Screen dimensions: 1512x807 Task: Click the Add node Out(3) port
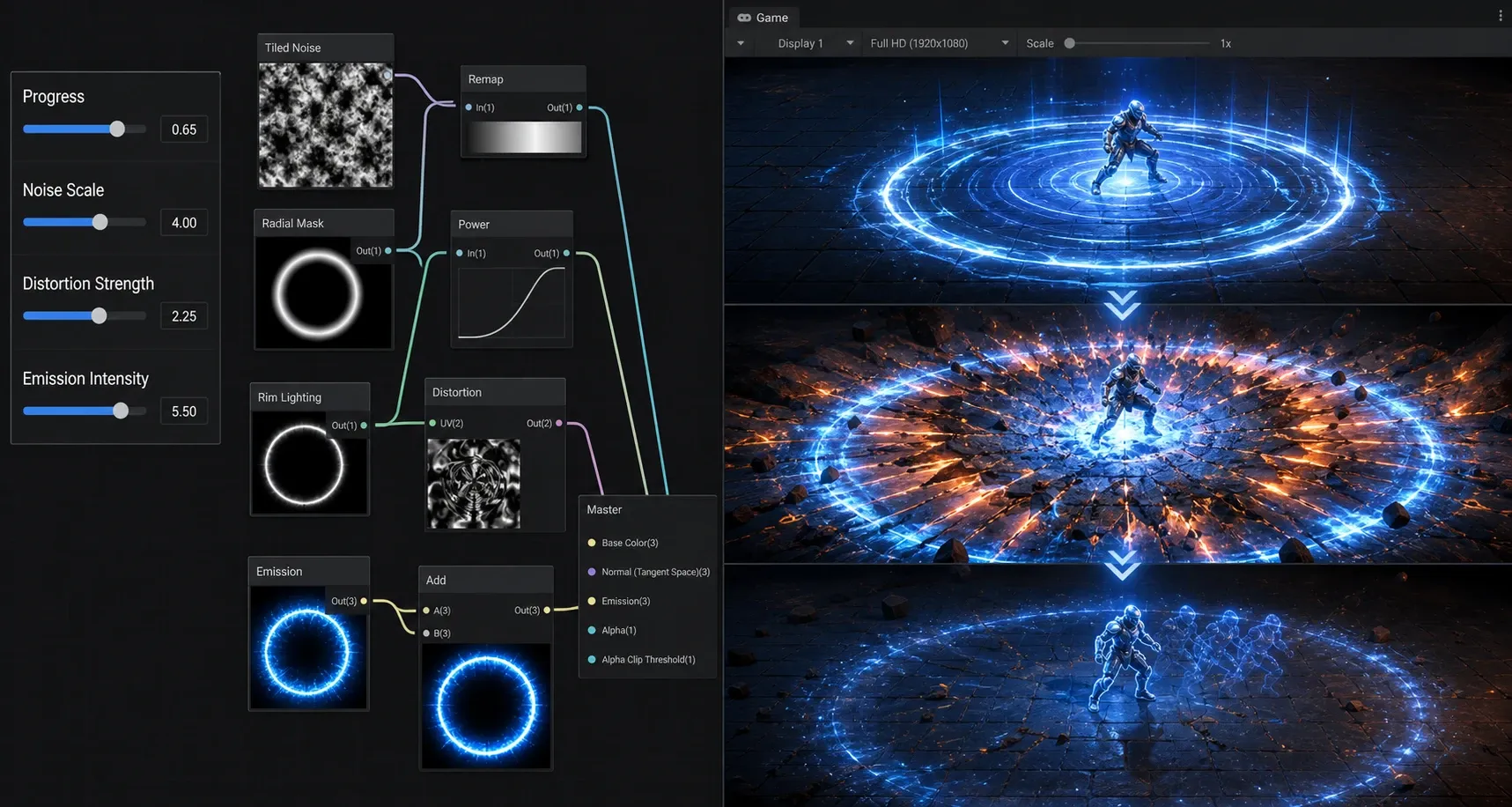coord(547,611)
